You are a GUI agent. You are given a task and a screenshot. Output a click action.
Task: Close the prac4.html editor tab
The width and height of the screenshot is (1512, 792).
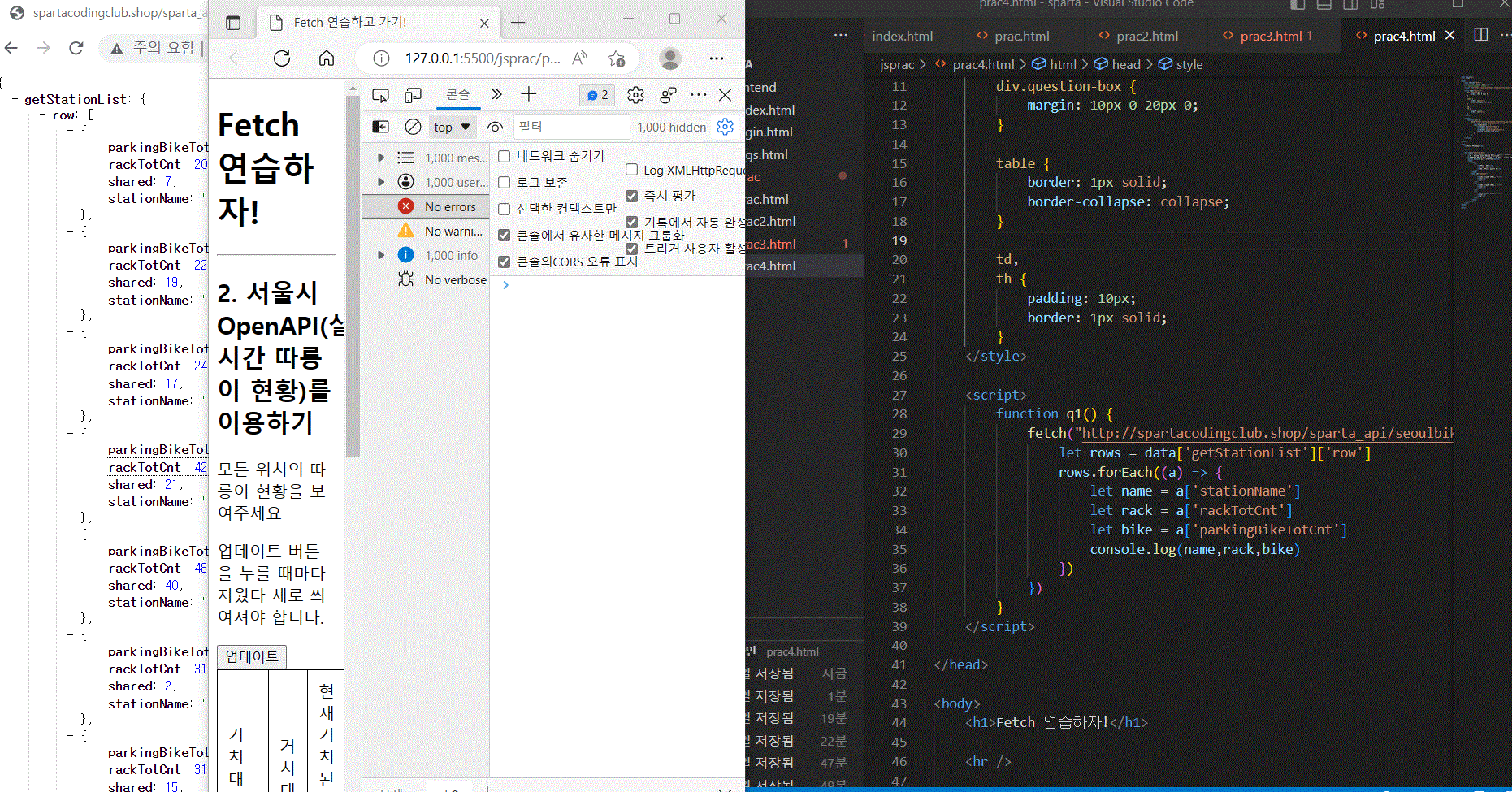point(1449,36)
